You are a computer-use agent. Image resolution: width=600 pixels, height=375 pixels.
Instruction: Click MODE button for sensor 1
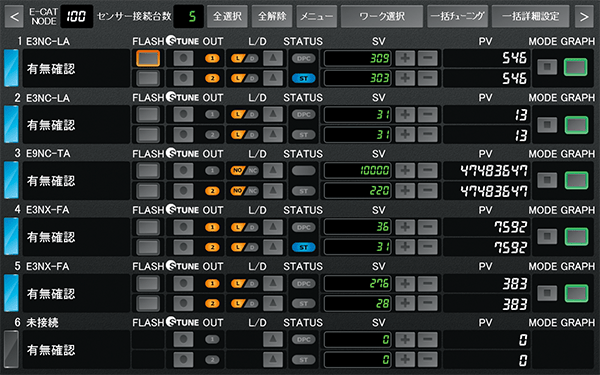[x=547, y=67]
